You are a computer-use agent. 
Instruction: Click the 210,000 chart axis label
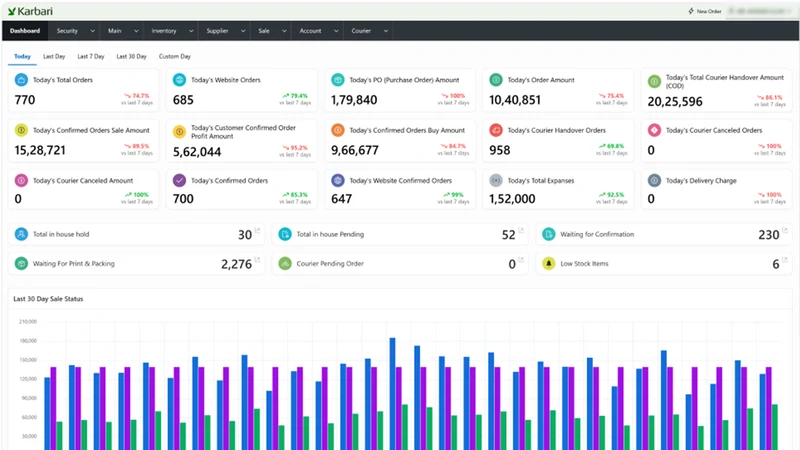click(x=28, y=321)
